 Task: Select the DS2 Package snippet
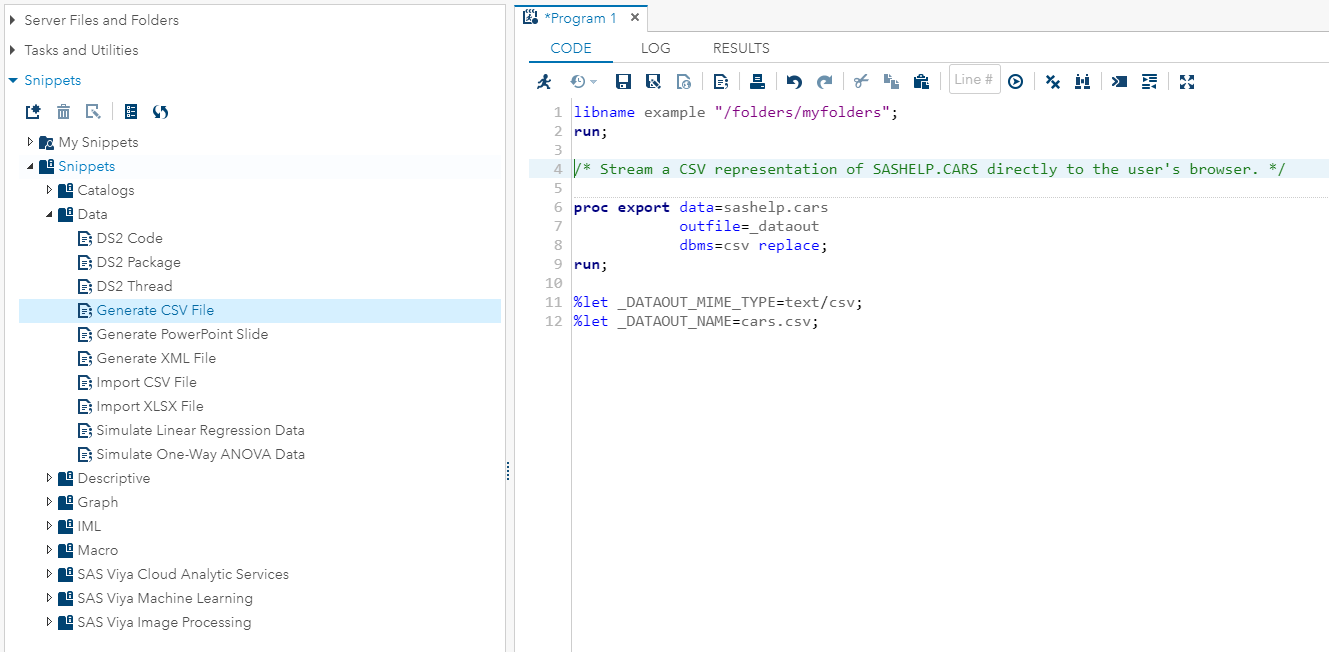pos(138,262)
